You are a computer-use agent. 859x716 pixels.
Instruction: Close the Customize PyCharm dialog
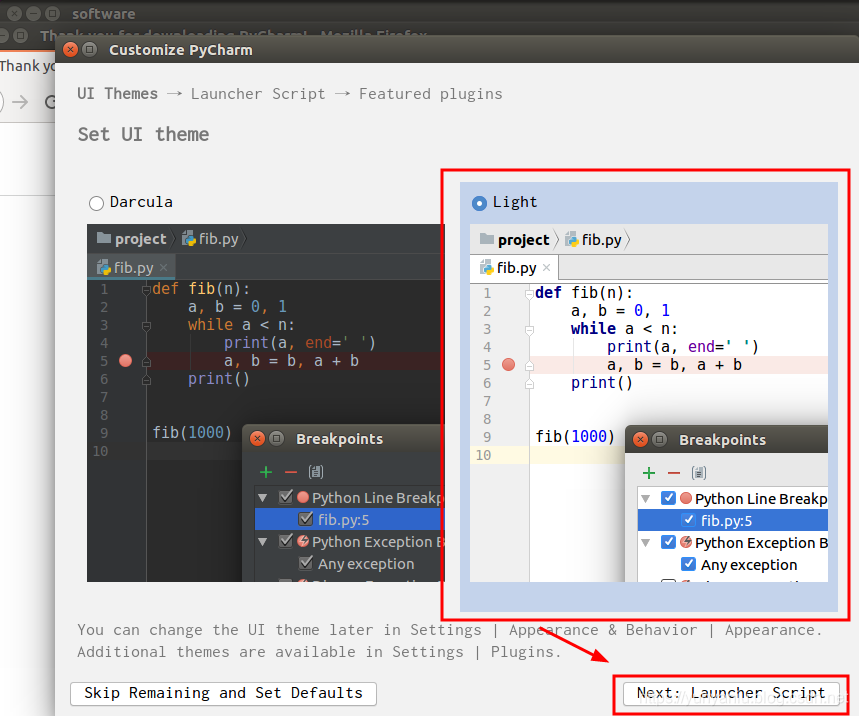(x=70, y=50)
